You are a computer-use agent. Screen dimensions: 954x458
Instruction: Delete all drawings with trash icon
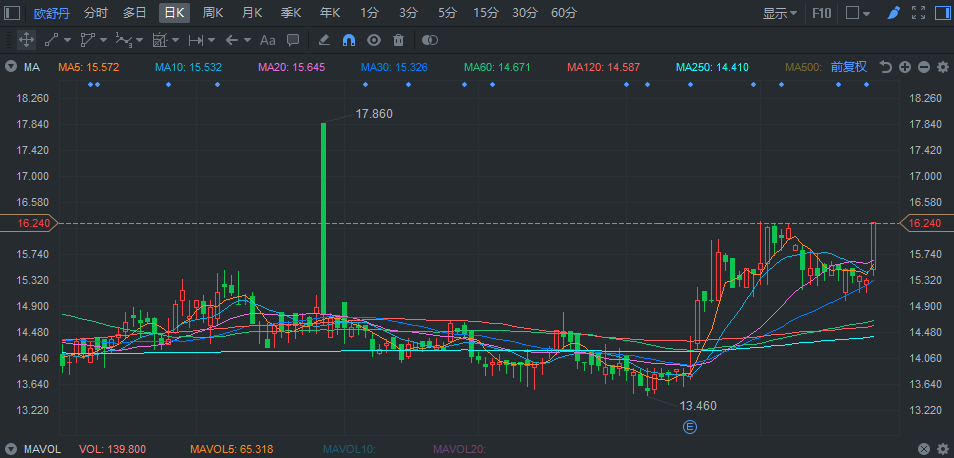pyautogui.click(x=399, y=40)
